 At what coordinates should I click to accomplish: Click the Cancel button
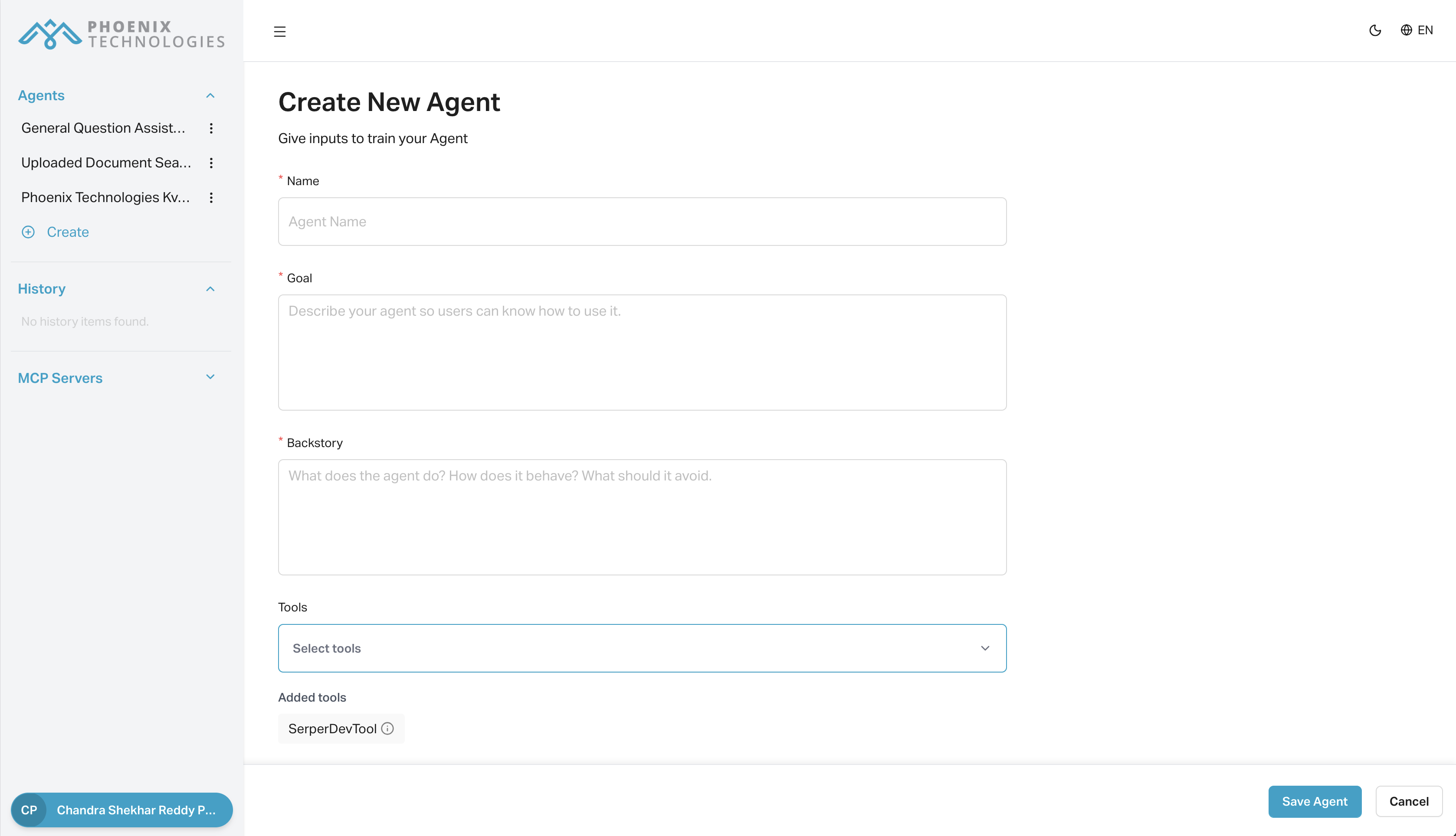(x=1409, y=801)
